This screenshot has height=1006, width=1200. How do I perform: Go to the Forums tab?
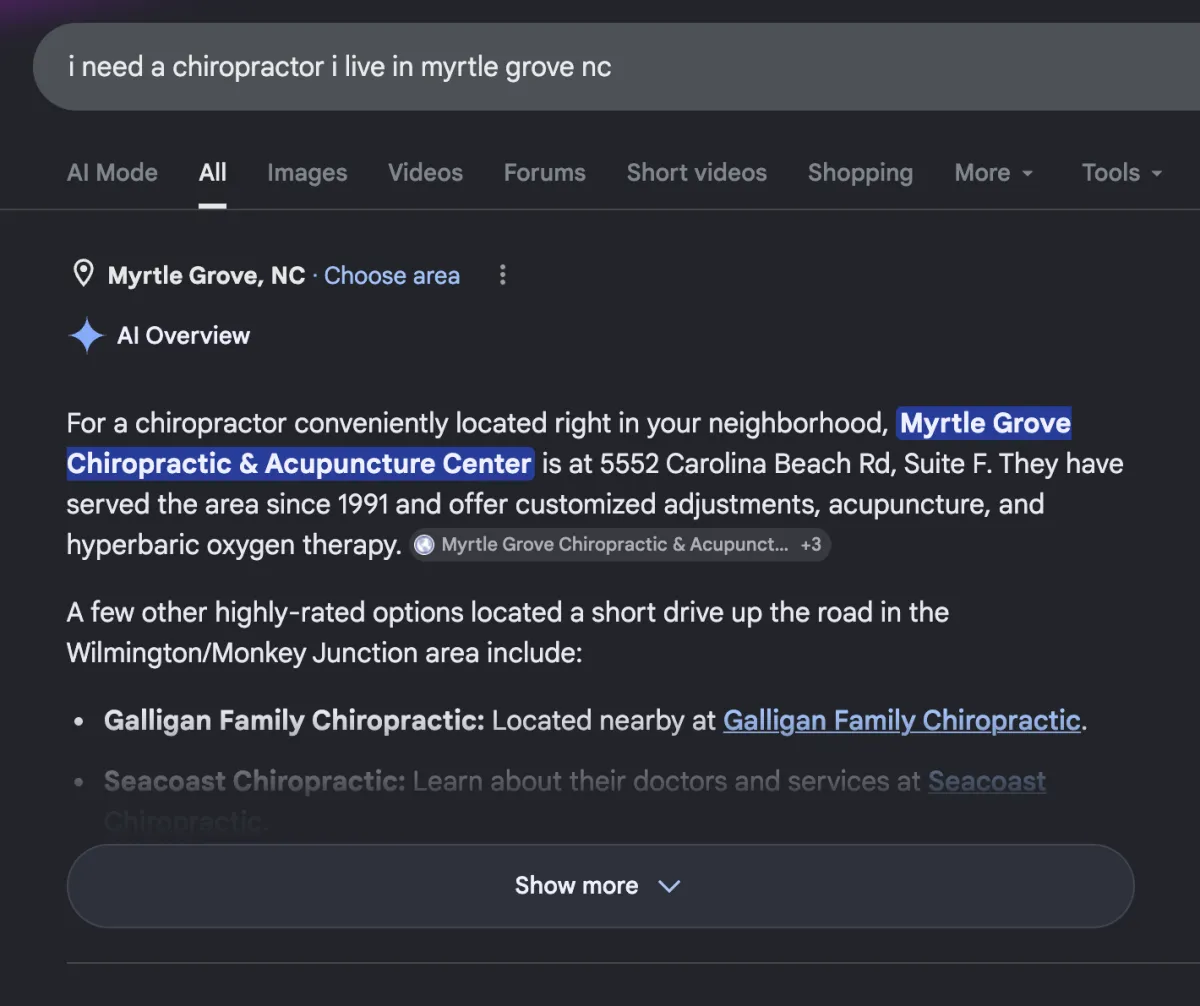click(x=545, y=173)
